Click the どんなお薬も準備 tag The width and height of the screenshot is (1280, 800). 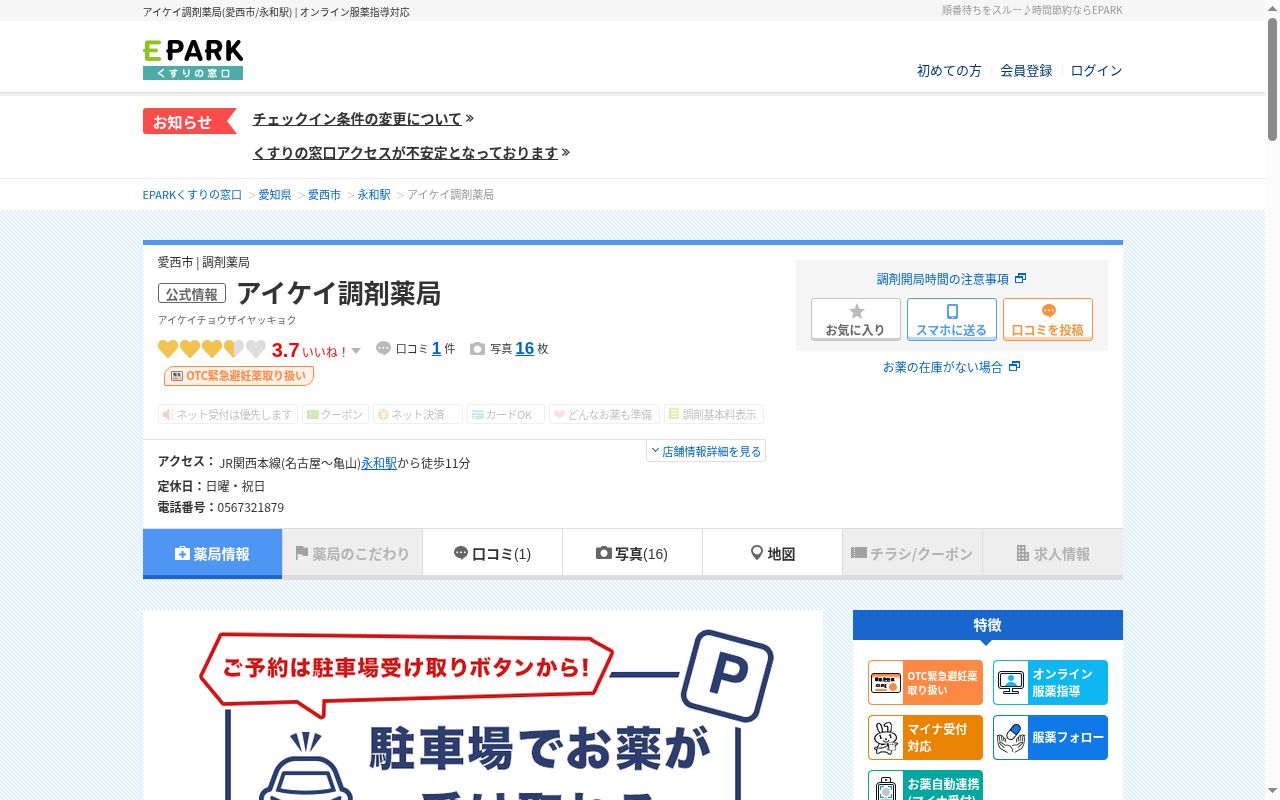click(x=604, y=414)
